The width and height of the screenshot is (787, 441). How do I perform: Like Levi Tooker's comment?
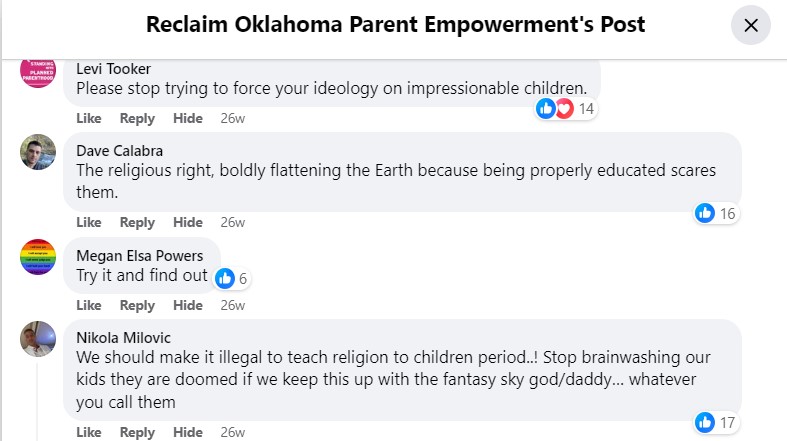coord(89,118)
